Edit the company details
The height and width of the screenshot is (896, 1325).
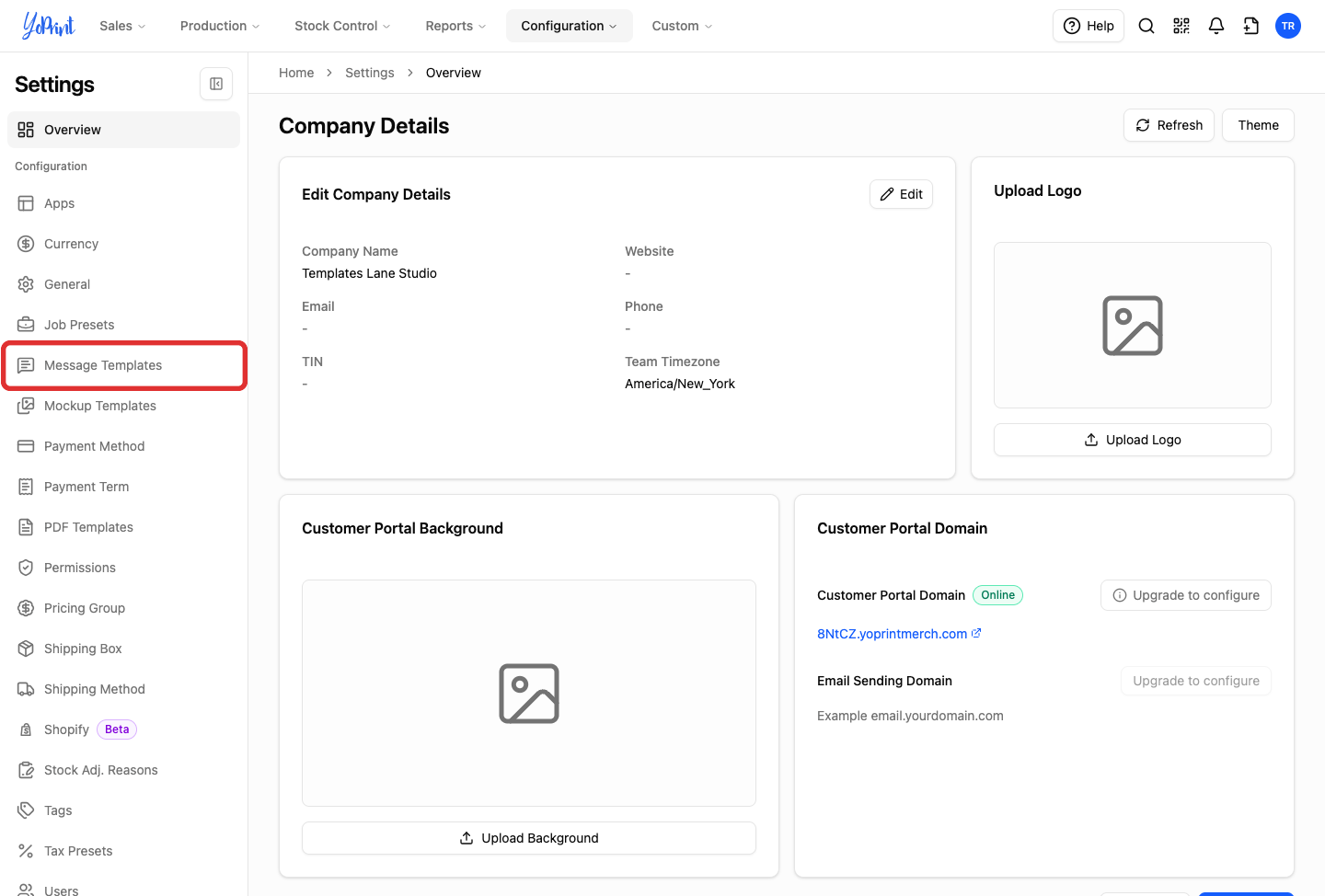901,194
